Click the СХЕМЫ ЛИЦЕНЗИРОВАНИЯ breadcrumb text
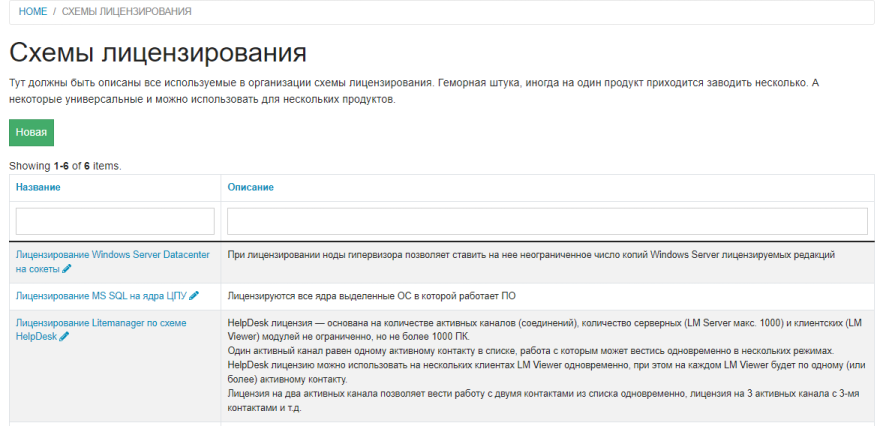Screen dimensions: 880x426 [x=126, y=11]
